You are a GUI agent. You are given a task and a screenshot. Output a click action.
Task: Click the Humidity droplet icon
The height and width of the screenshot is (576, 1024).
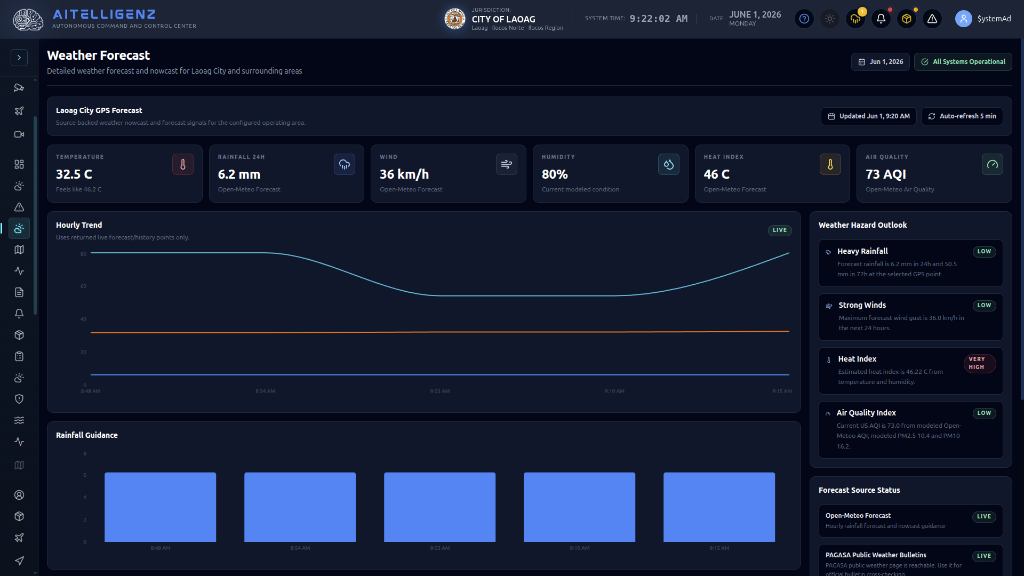[669, 165]
